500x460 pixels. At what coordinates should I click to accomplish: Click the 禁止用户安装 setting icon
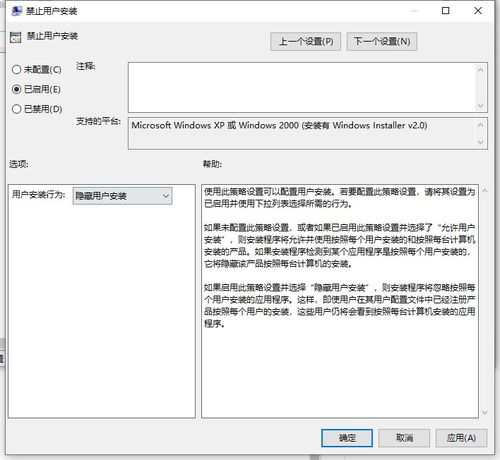pos(15,37)
